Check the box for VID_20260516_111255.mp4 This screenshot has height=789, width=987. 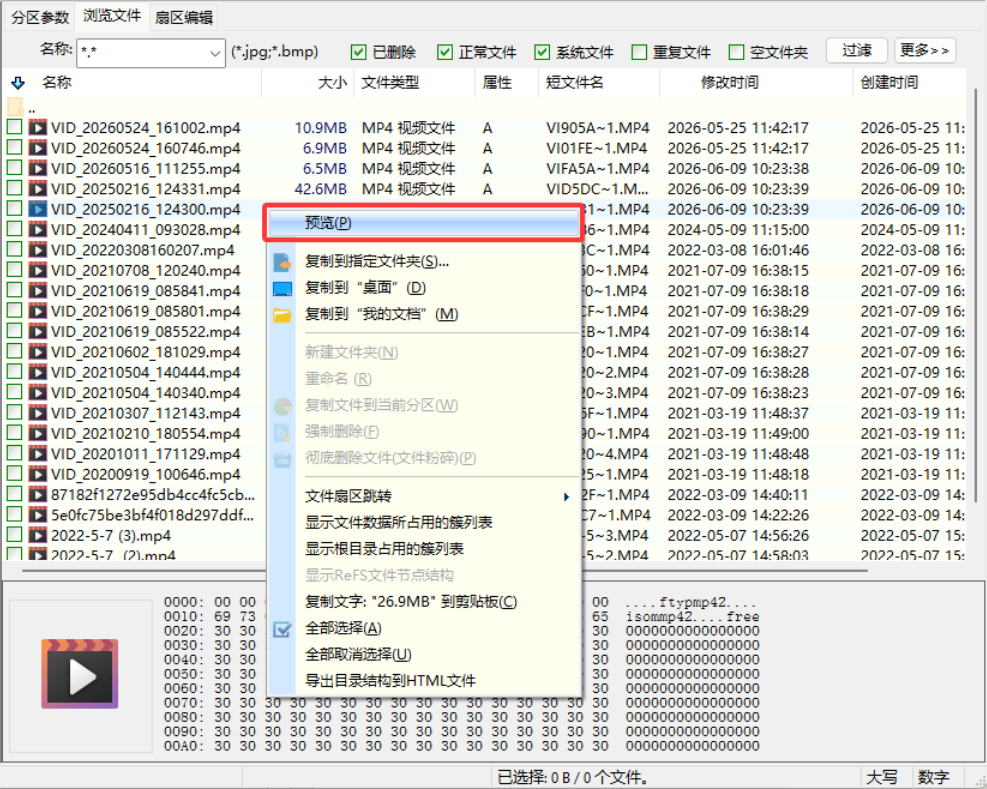pyautogui.click(x=14, y=168)
